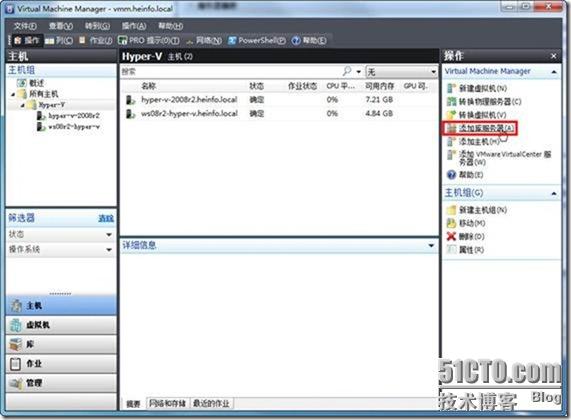The image size is (571, 420).
Task: Switch to the 作业 navigation view
Action: pyautogui.click(x=61, y=364)
